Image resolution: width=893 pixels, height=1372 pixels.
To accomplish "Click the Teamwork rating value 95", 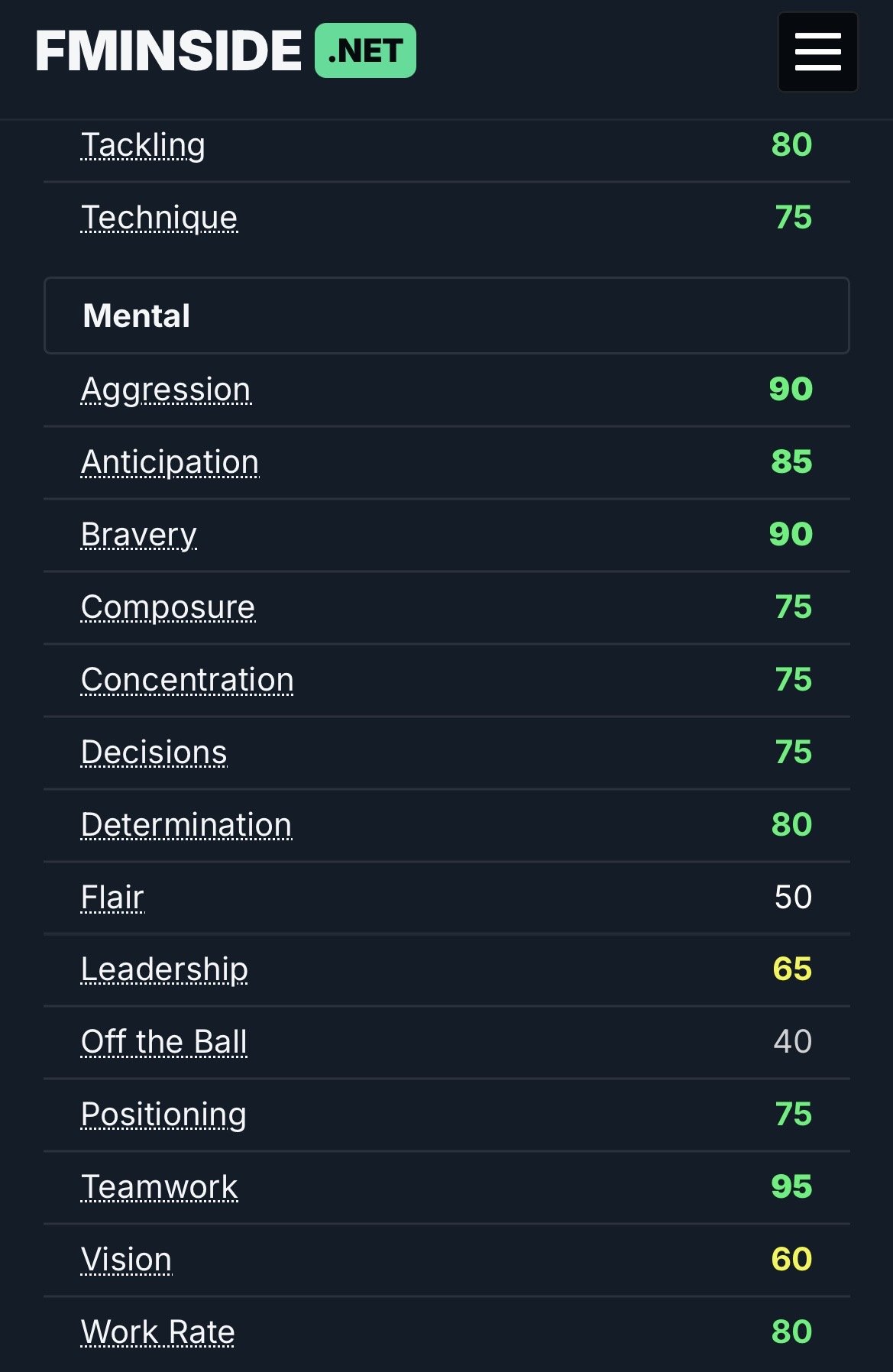I will point(791,1186).
